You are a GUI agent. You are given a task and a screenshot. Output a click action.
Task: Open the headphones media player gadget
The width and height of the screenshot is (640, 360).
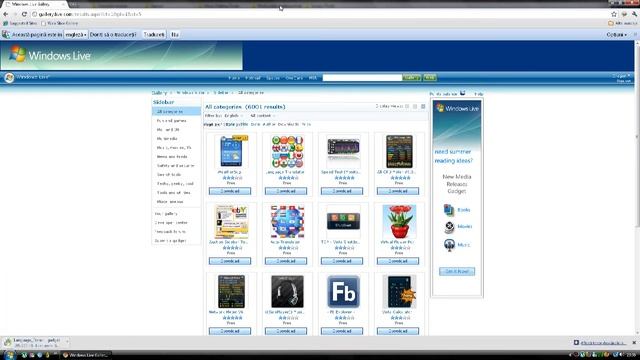coord(287,291)
